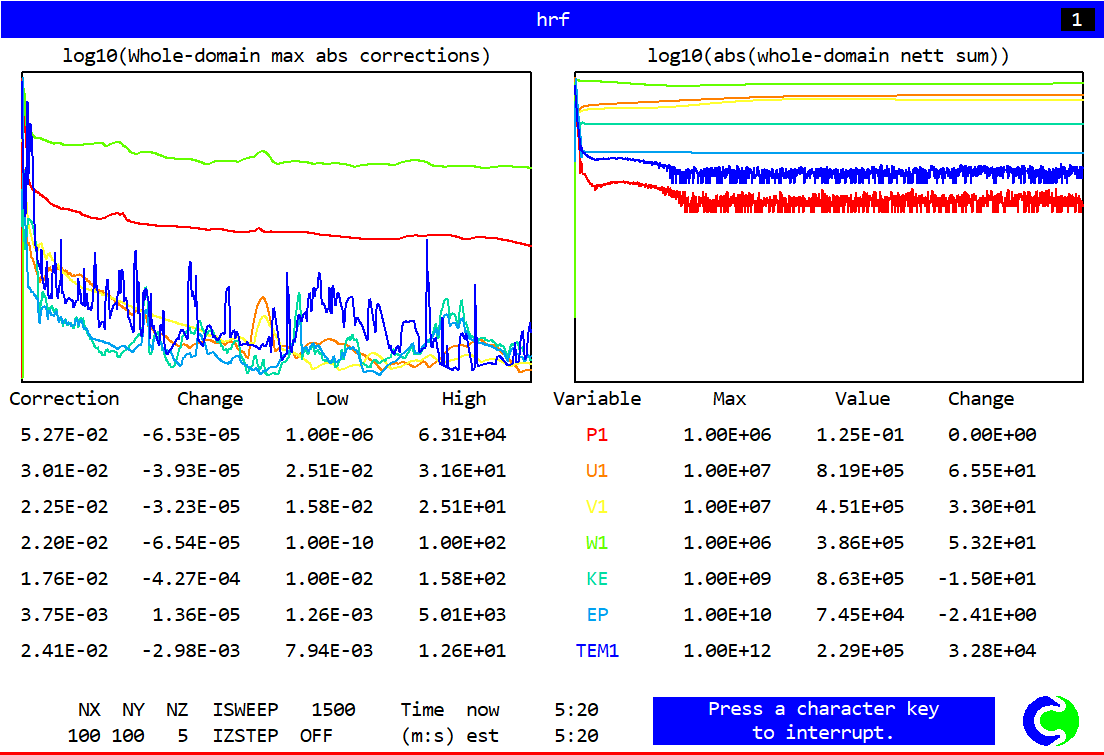The height and width of the screenshot is (755, 1104).
Task: Select the EP variable label
Action: pos(597,615)
